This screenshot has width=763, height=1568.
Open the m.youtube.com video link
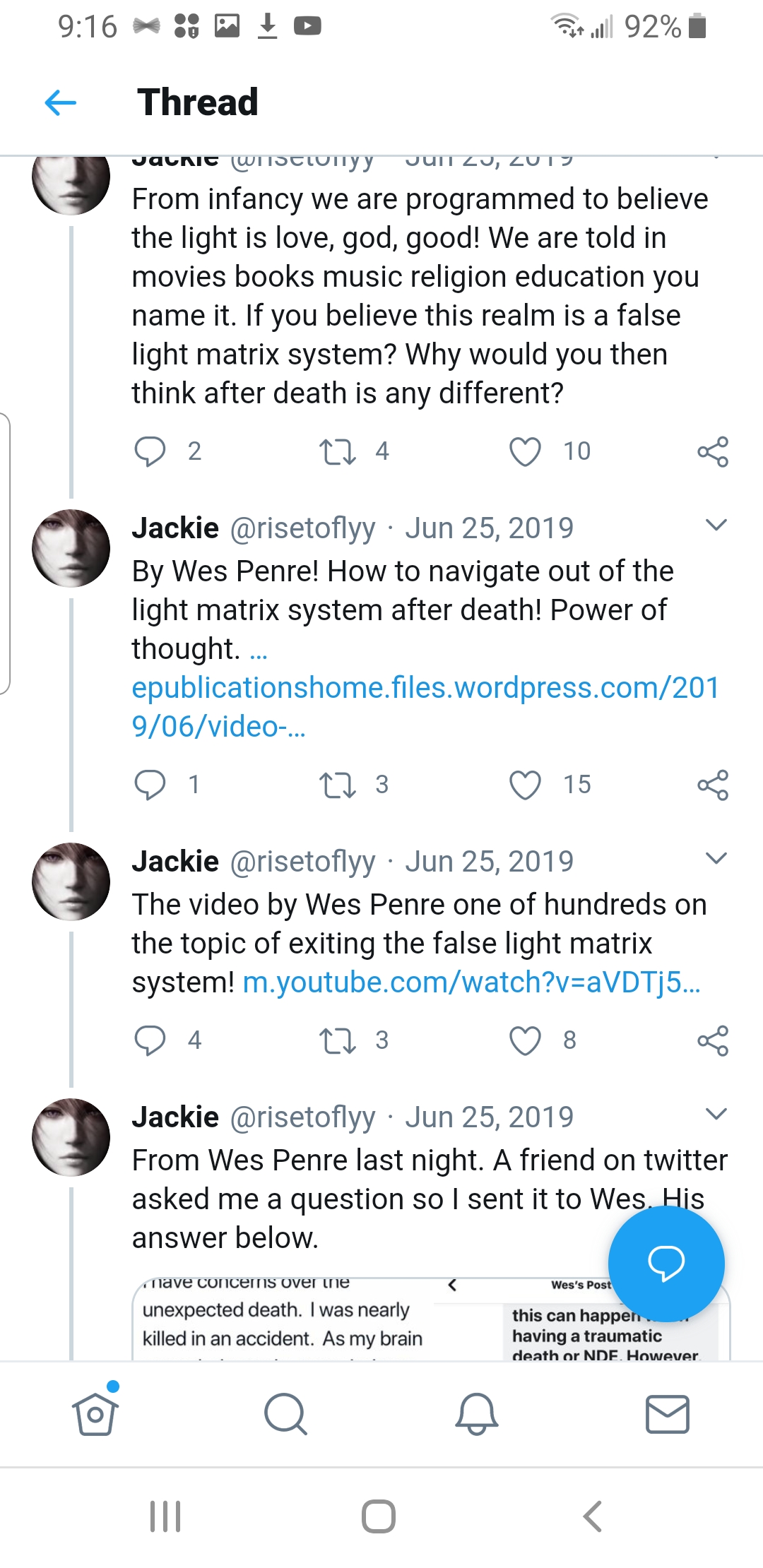coord(471,982)
